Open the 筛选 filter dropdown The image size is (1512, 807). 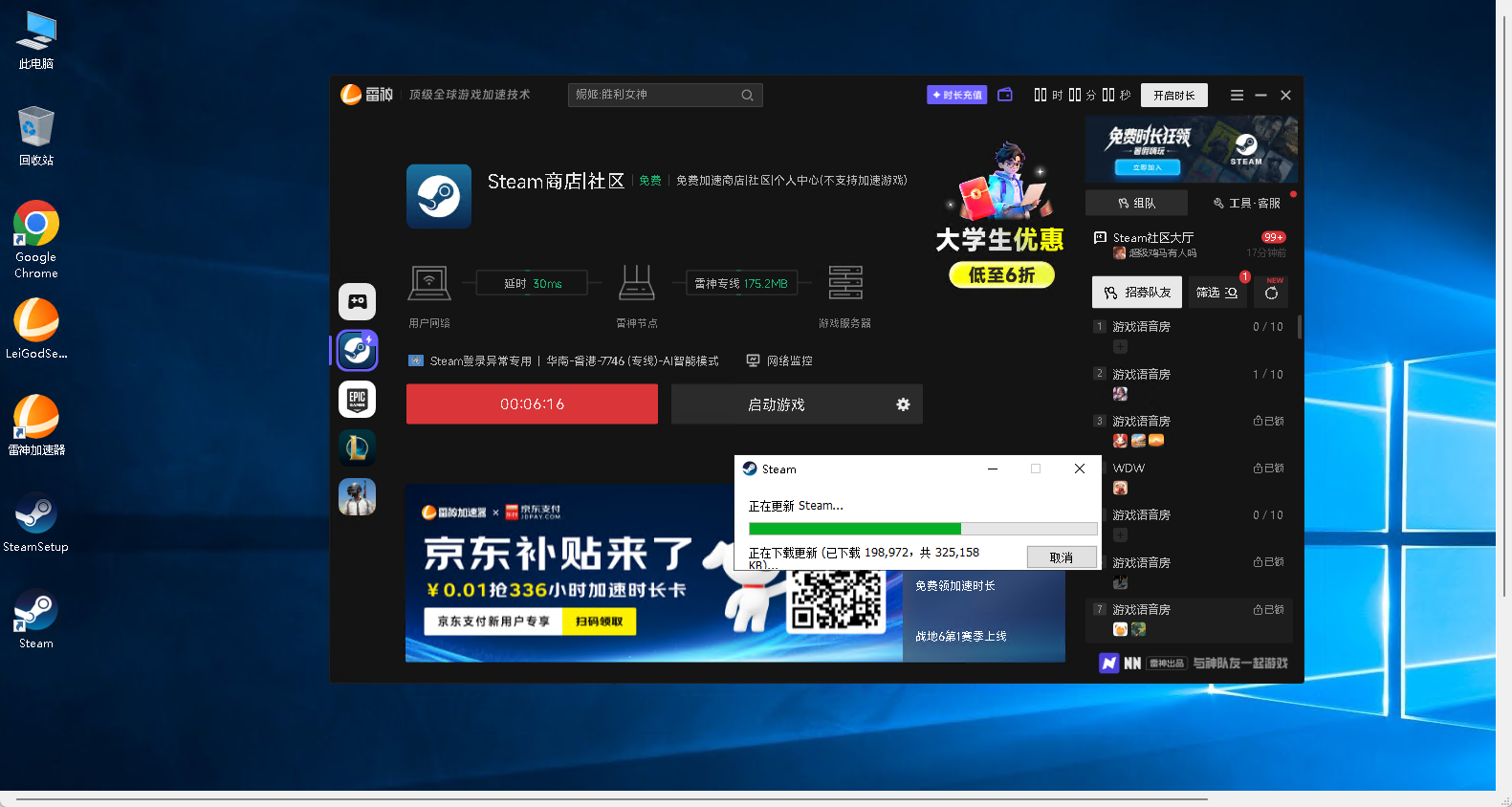tap(1216, 293)
